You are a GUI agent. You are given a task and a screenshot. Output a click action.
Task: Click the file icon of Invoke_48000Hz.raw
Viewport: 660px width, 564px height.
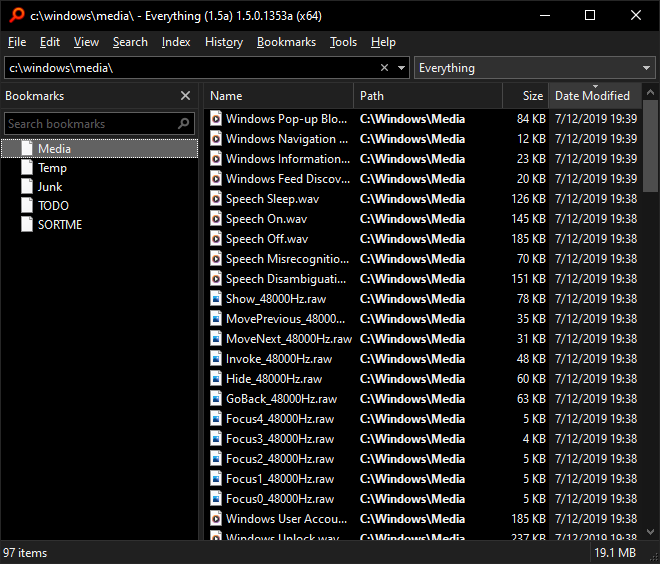[x=216, y=359]
